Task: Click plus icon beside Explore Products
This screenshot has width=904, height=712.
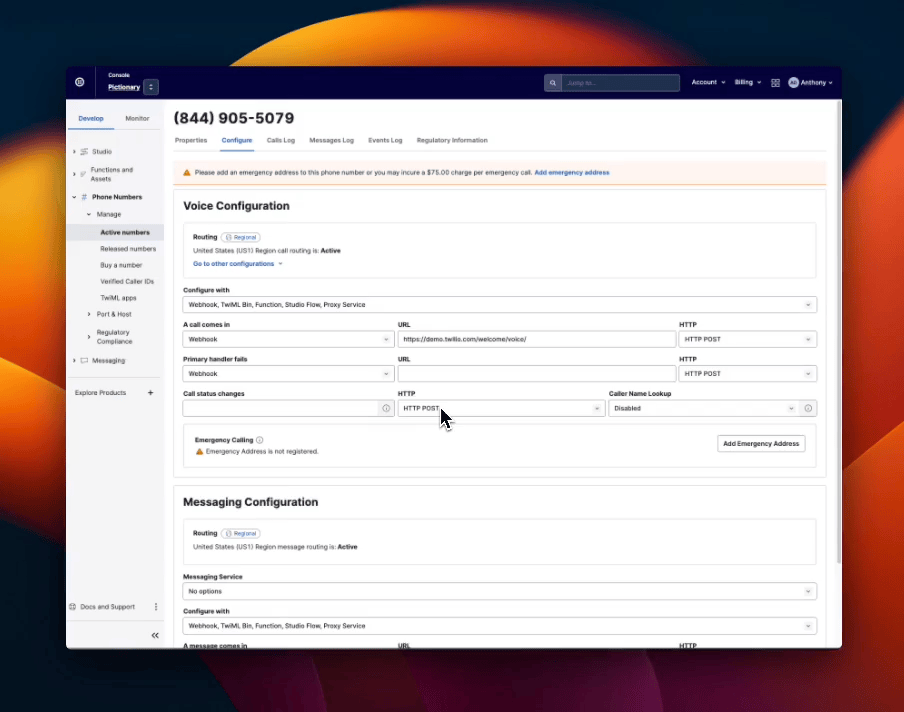Action: [151, 393]
